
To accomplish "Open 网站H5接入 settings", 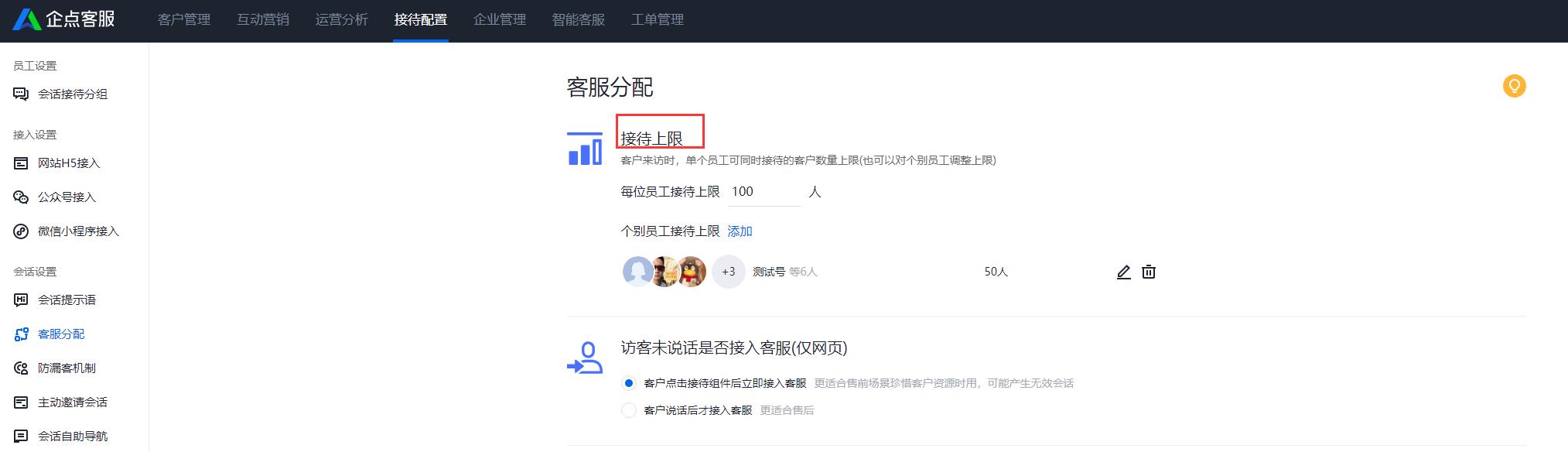I will coord(69,163).
